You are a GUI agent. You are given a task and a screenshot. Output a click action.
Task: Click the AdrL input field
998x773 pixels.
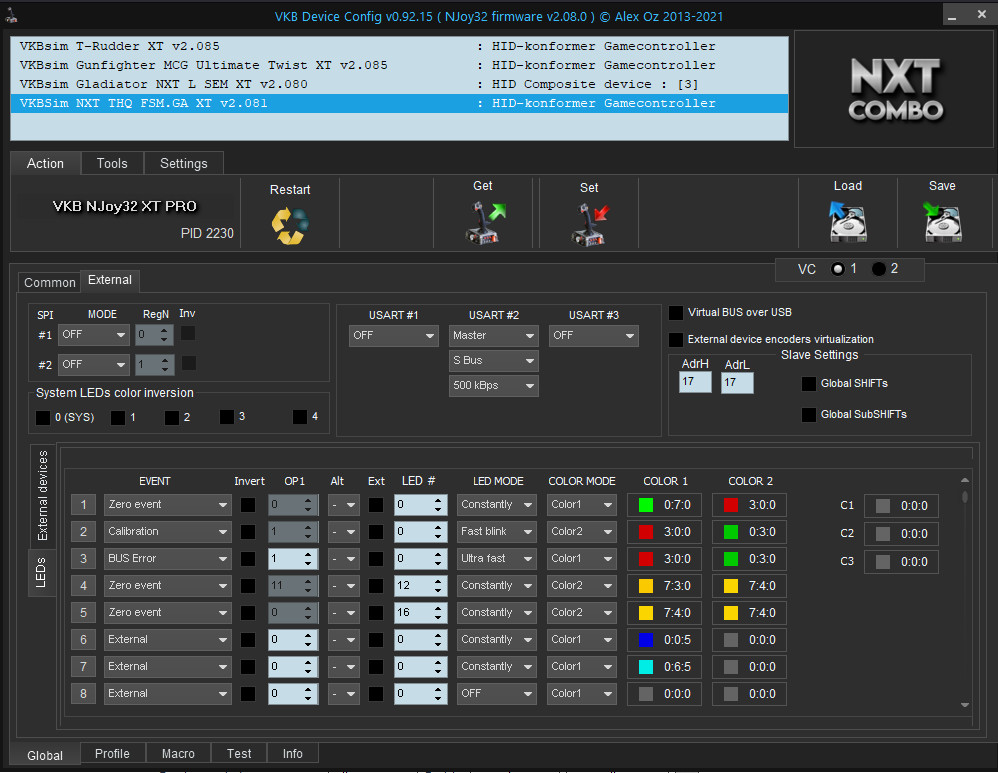coord(737,383)
